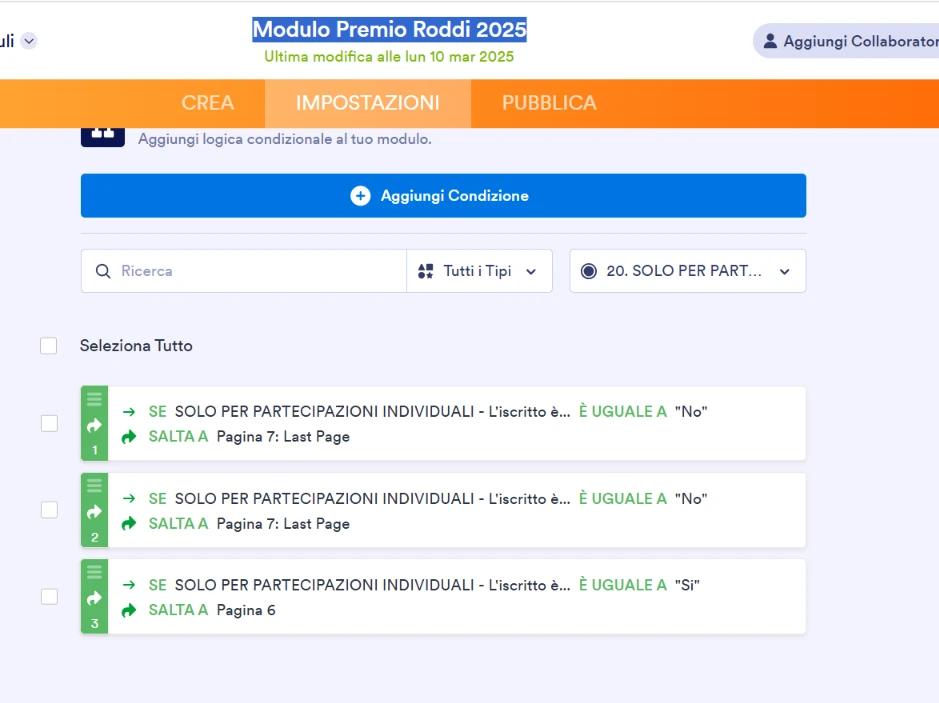Select the checkbox next to condition 3
Screen dimensions: 939x703
pos(49,597)
